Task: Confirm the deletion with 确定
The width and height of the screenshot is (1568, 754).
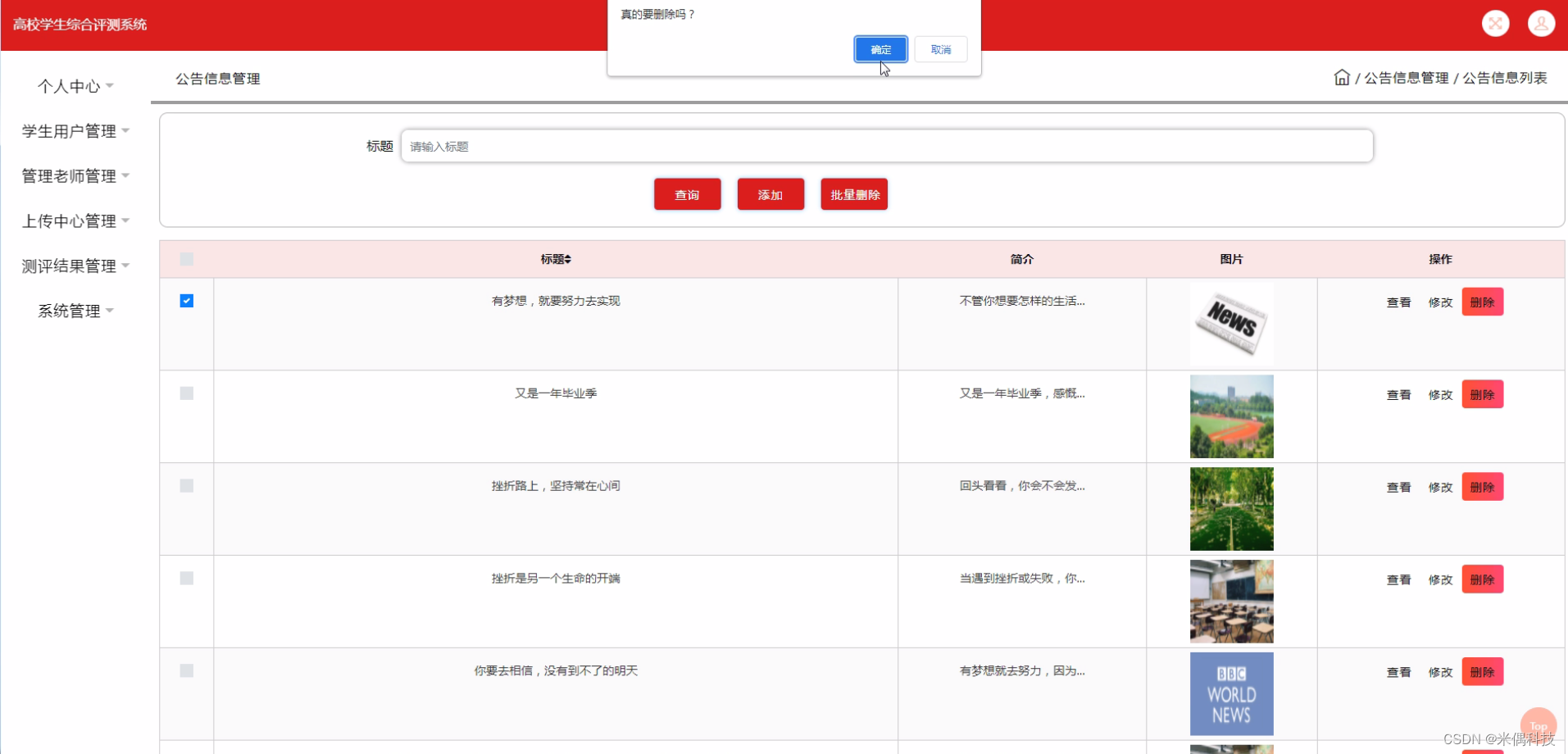Action: point(880,49)
